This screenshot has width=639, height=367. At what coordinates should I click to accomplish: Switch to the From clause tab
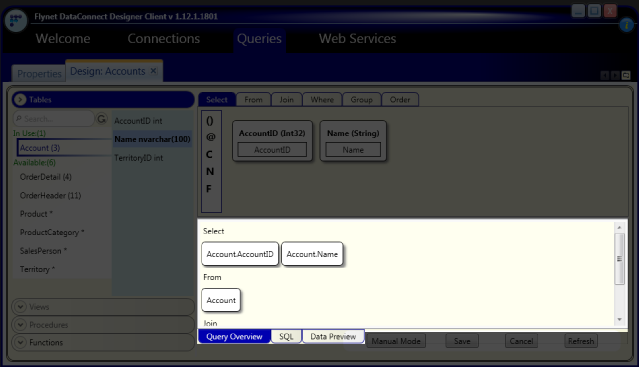[253, 100]
